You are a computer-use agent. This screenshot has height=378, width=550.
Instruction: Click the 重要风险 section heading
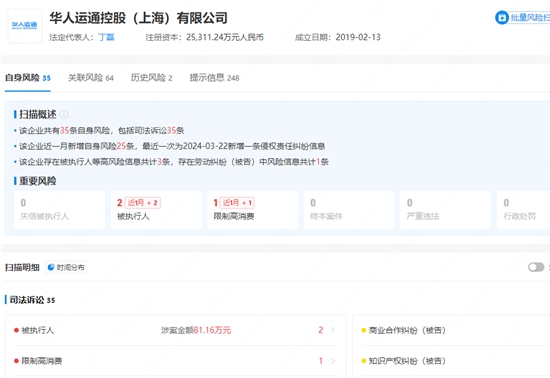(x=38, y=181)
